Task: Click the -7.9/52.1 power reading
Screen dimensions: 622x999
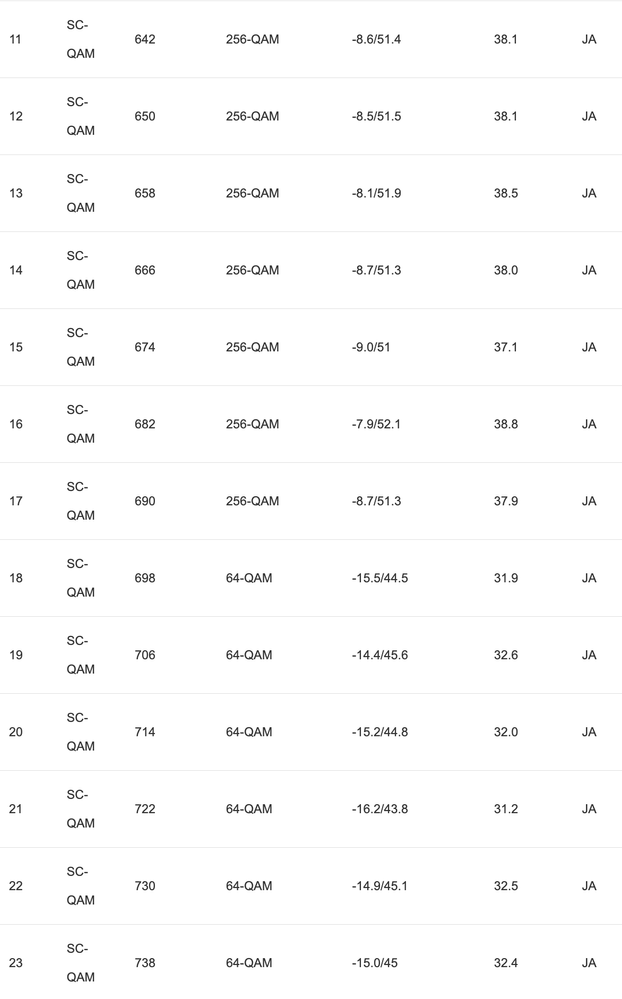Action: (376, 424)
